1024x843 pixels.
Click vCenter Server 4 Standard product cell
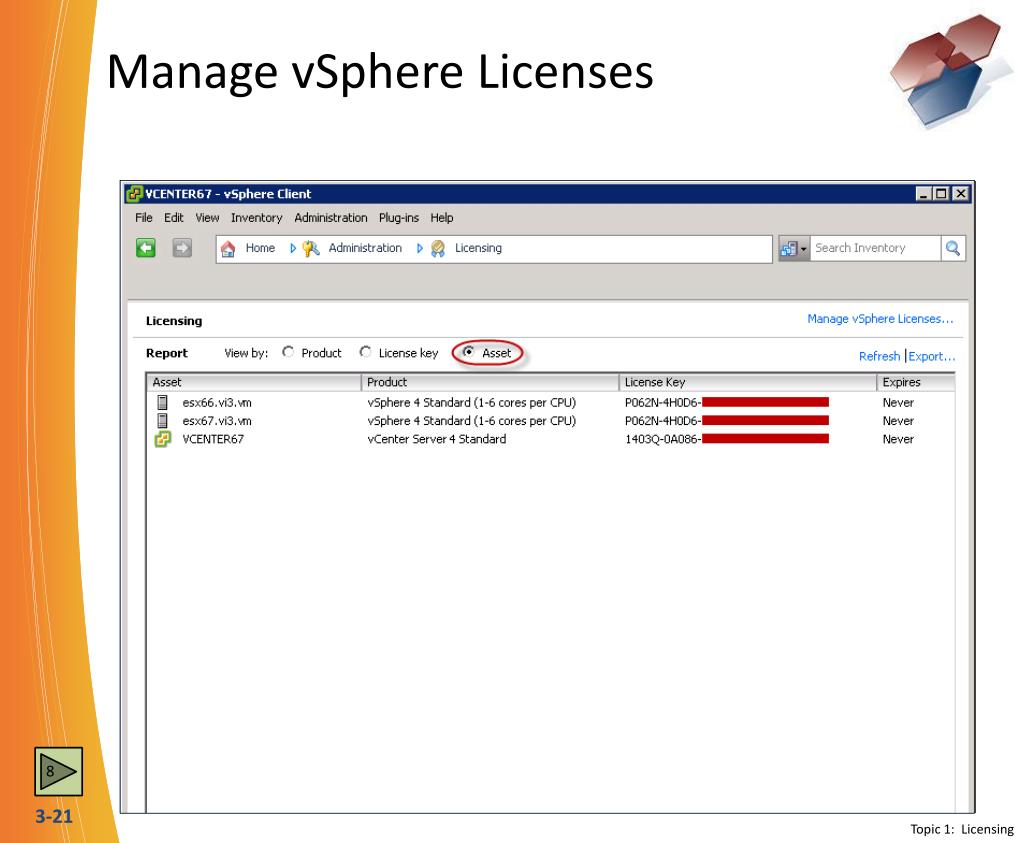[x=437, y=439]
